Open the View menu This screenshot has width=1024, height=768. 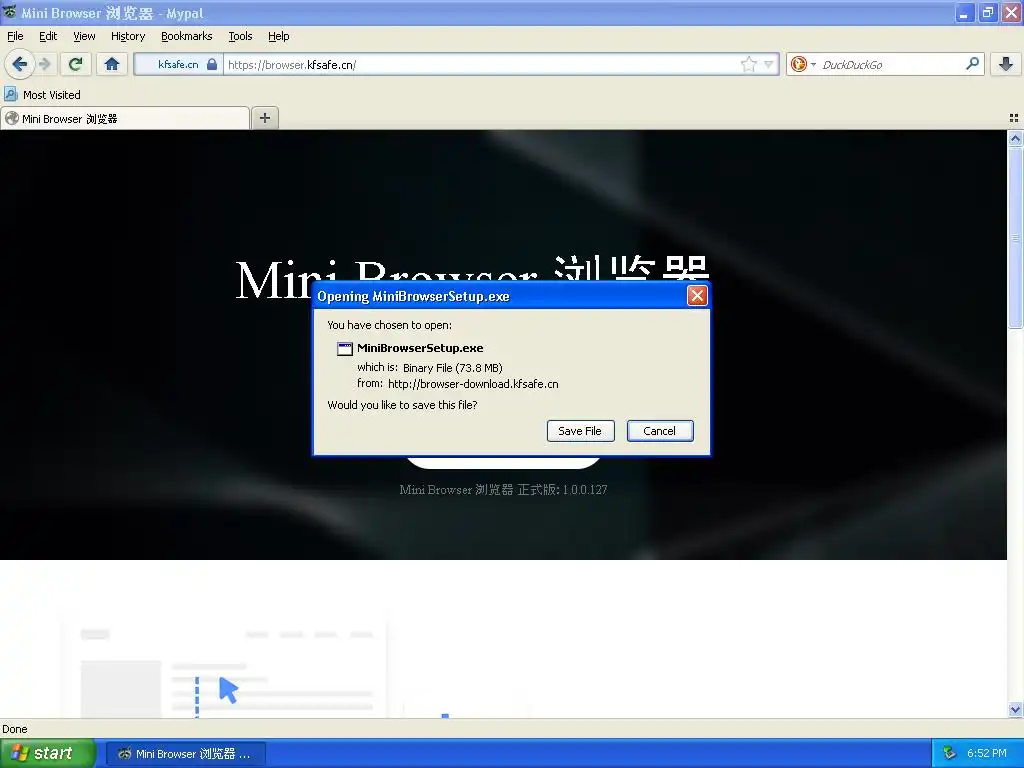point(84,36)
